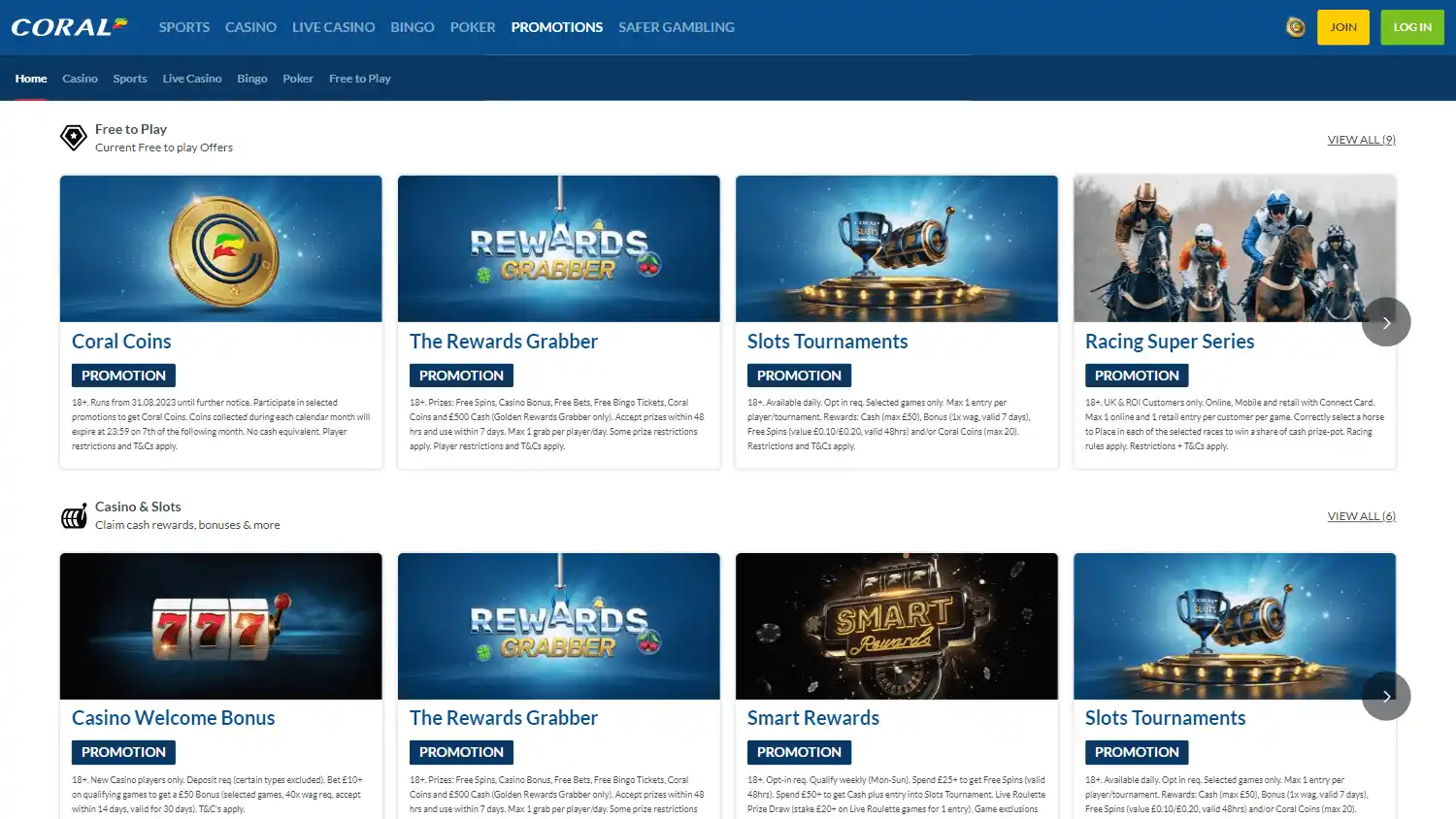Screen dimensions: 1456x819
Task: Click the Casino & Slots section heading
Action: pyautogui.click(x=138, y=507)
